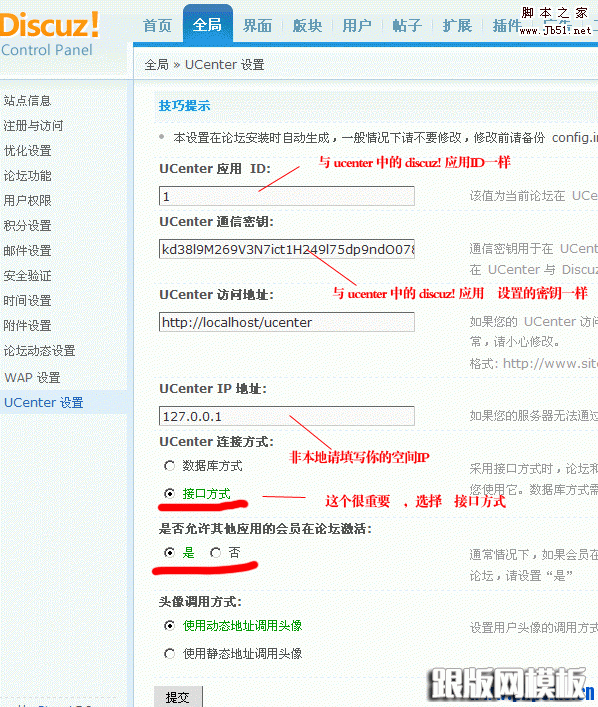Click the UCenter IP 地址 field
The height and width of the screenshot is (707, 598).
(x=287, y=416)
